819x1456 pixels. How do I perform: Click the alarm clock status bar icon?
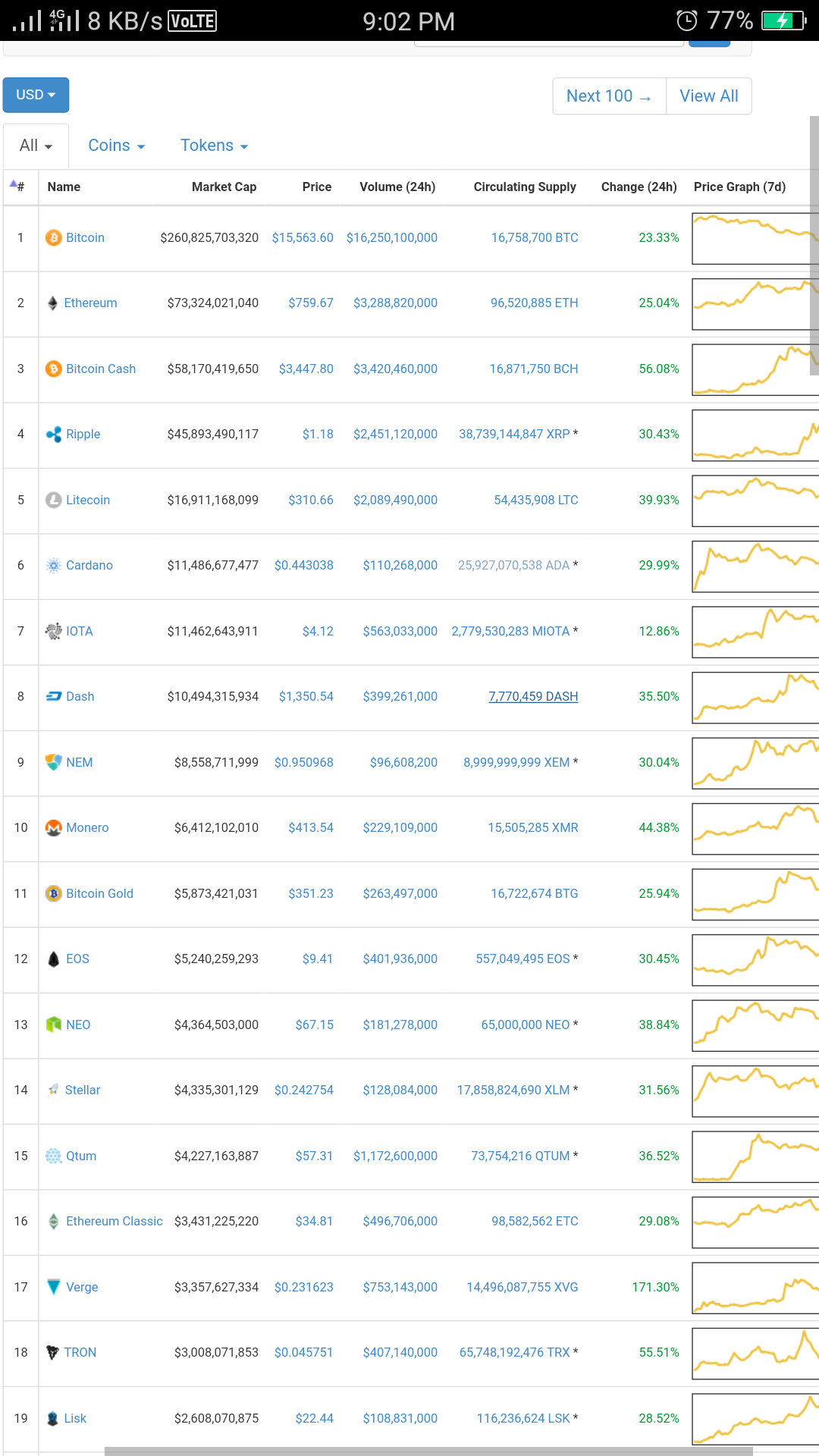click(686, 20)
